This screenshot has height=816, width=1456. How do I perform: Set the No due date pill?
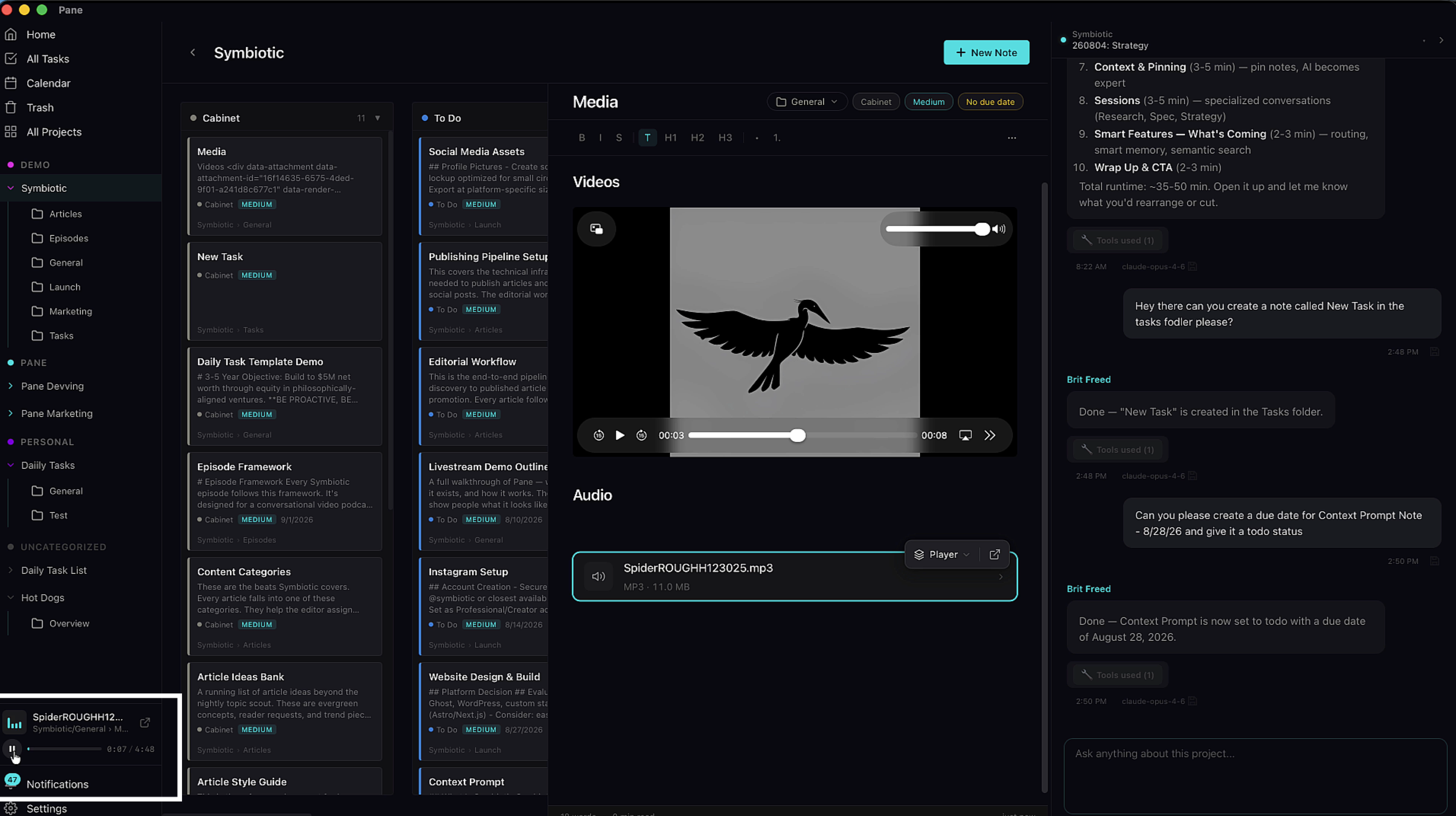(x=990, y=102)
